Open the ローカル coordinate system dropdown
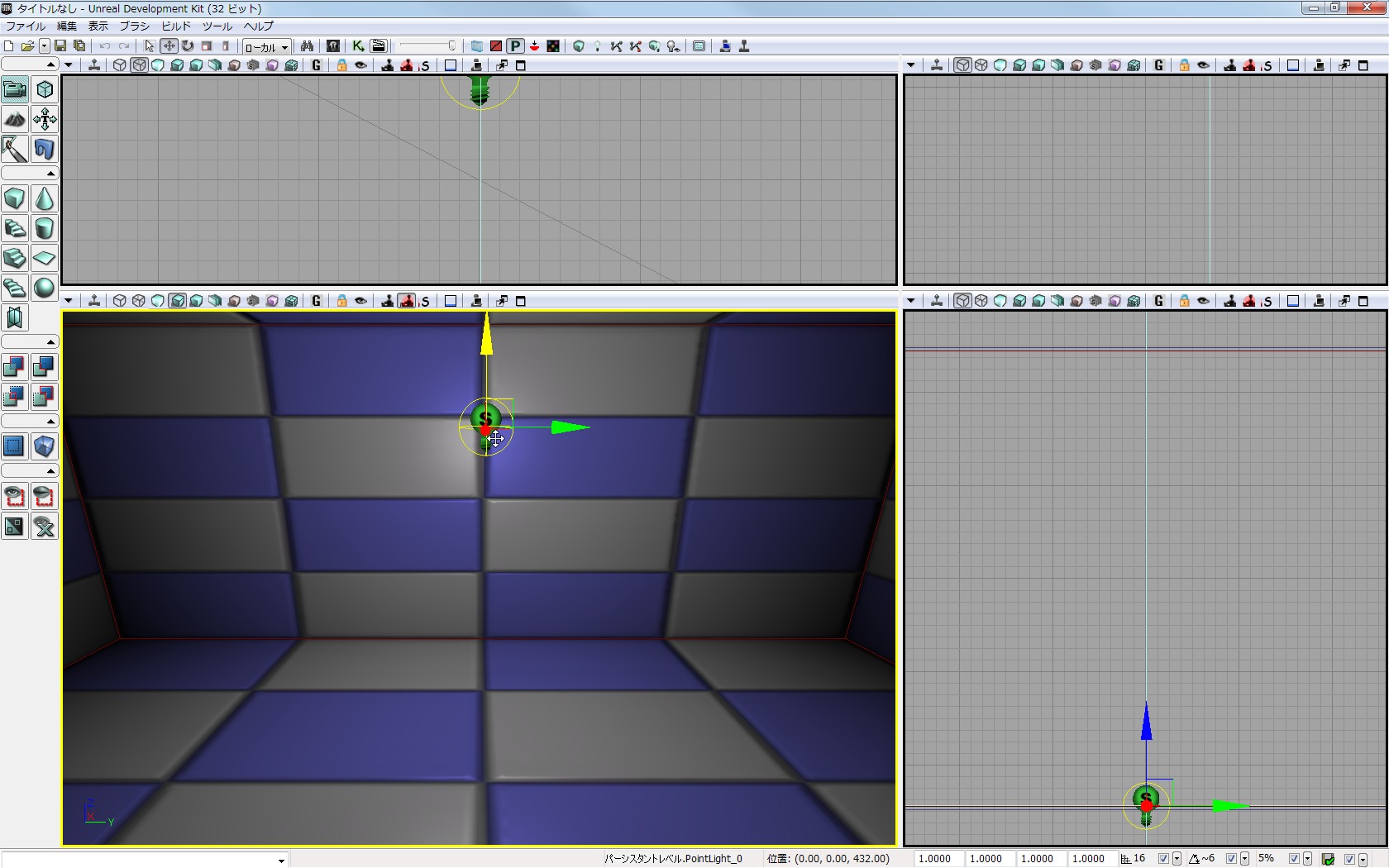Image resolution: width=1389 pixels, height=868 pixels. [x=266, y=47]
